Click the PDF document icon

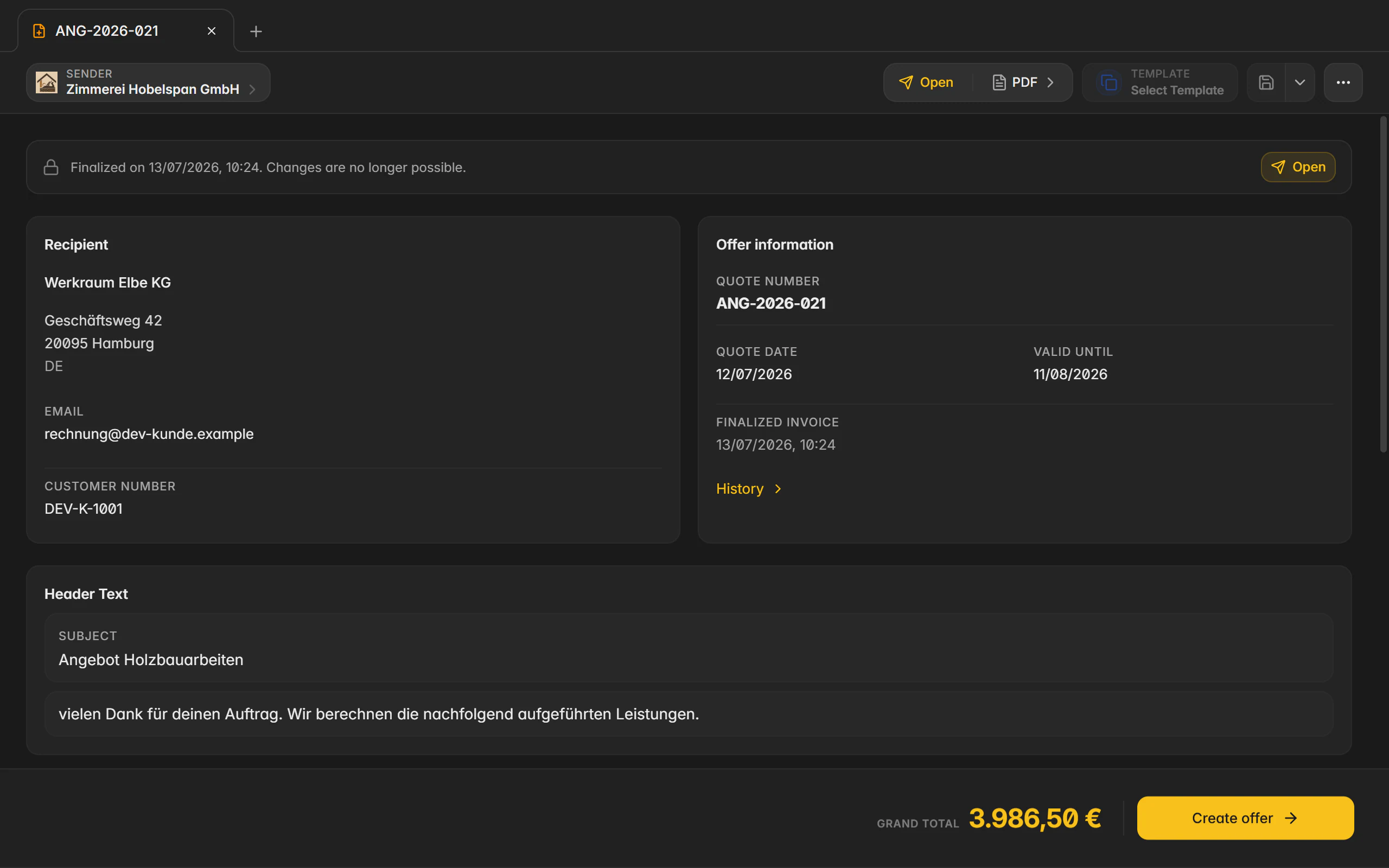click(x=999, y=82)
